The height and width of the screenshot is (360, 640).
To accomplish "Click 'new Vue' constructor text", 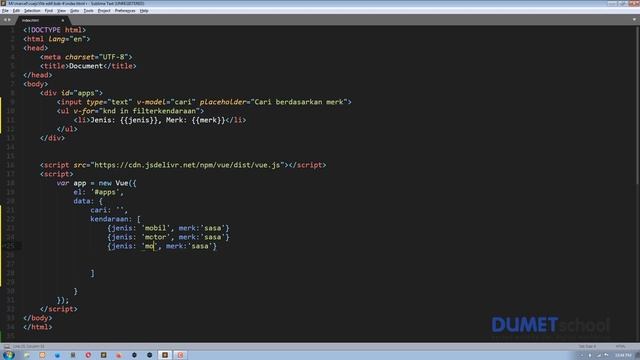I will click(x=113, y=183).
